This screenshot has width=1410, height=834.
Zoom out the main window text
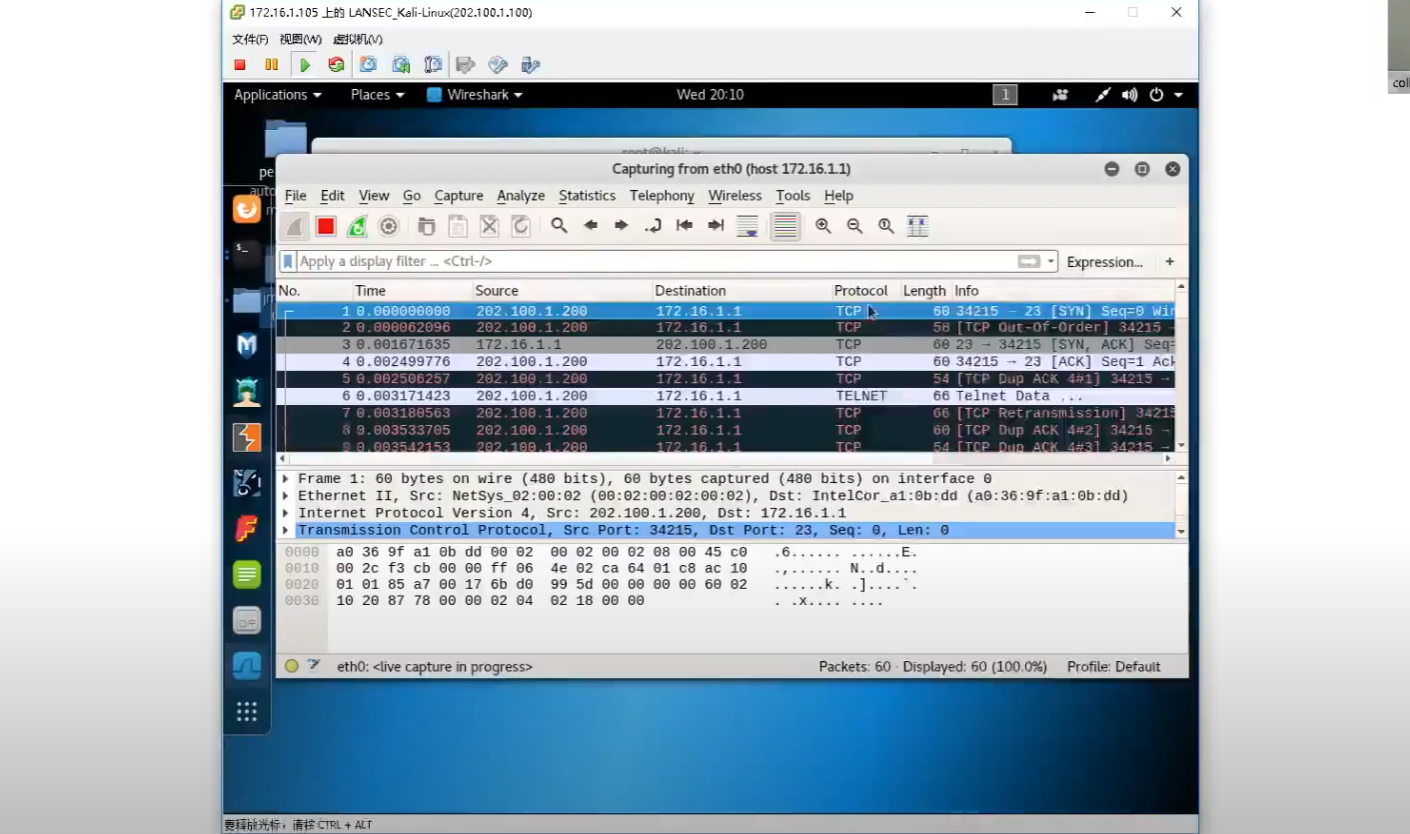[x=854, y=226]
